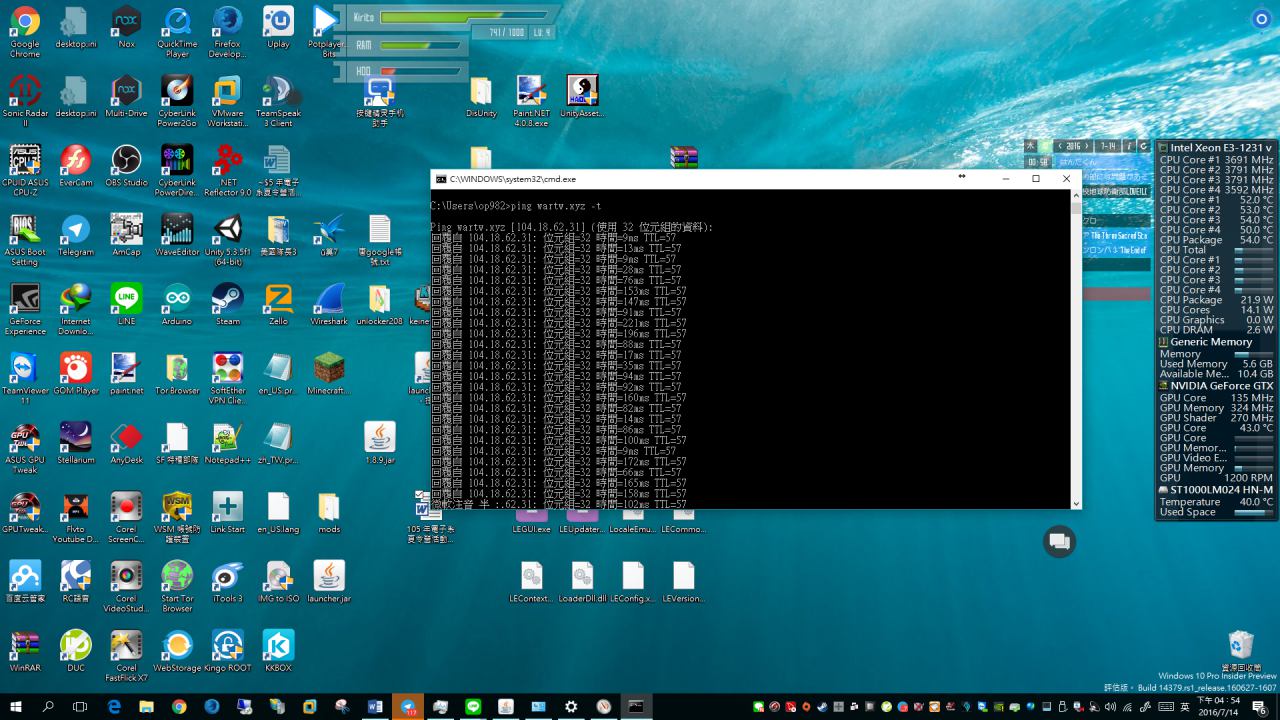Launch Steam from the desktop
This screenshot has height=720, width=1280.
coord(227,300)
